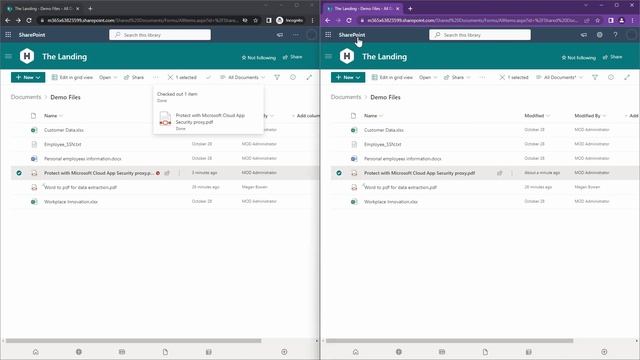Open new tab in left browser
Viewport: 640px width, 360px height.
90,8
